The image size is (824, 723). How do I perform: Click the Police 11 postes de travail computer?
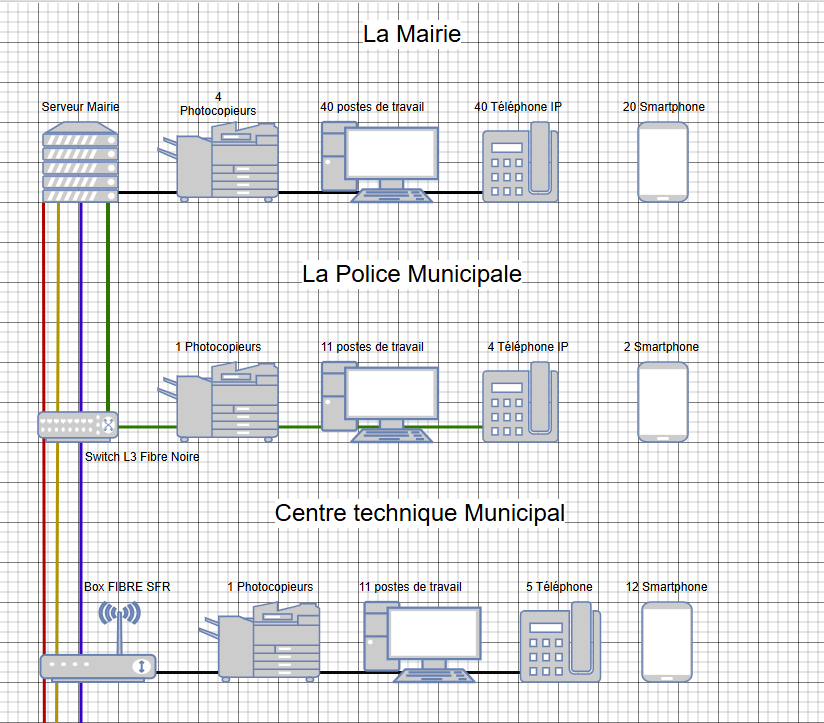pos(379,402)
